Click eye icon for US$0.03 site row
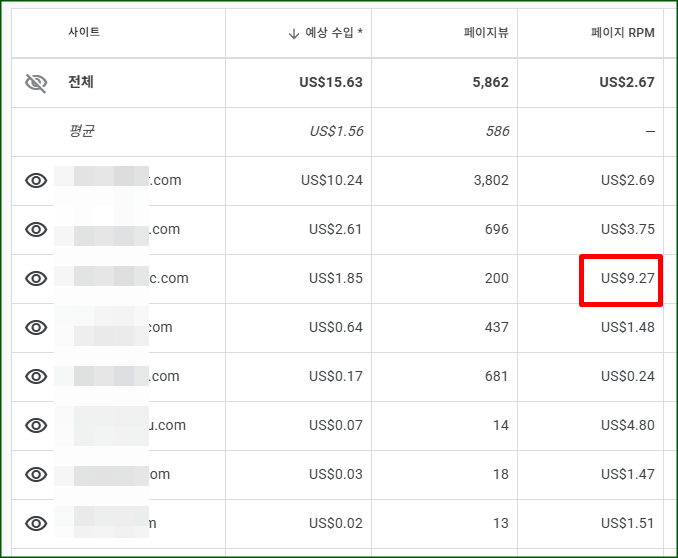 click(x=36, y=475)
